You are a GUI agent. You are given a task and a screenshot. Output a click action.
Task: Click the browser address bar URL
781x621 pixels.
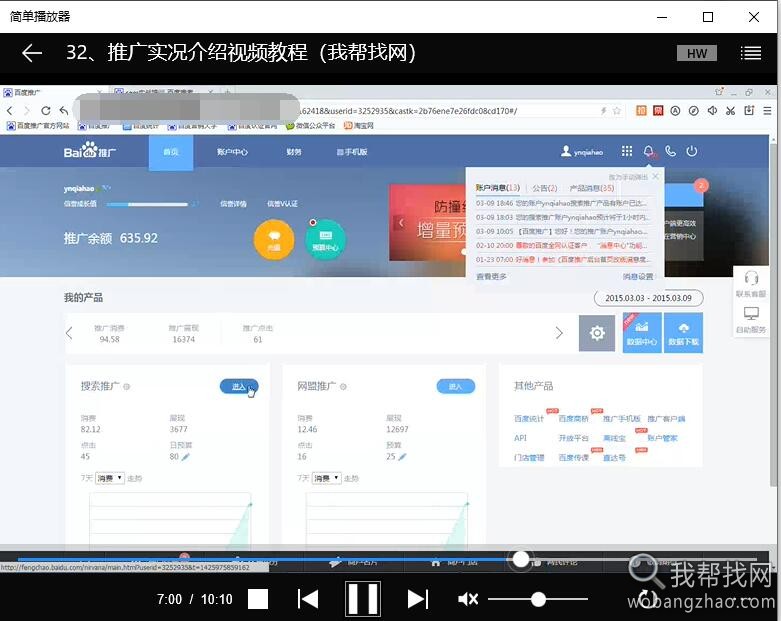coord(408,111)
